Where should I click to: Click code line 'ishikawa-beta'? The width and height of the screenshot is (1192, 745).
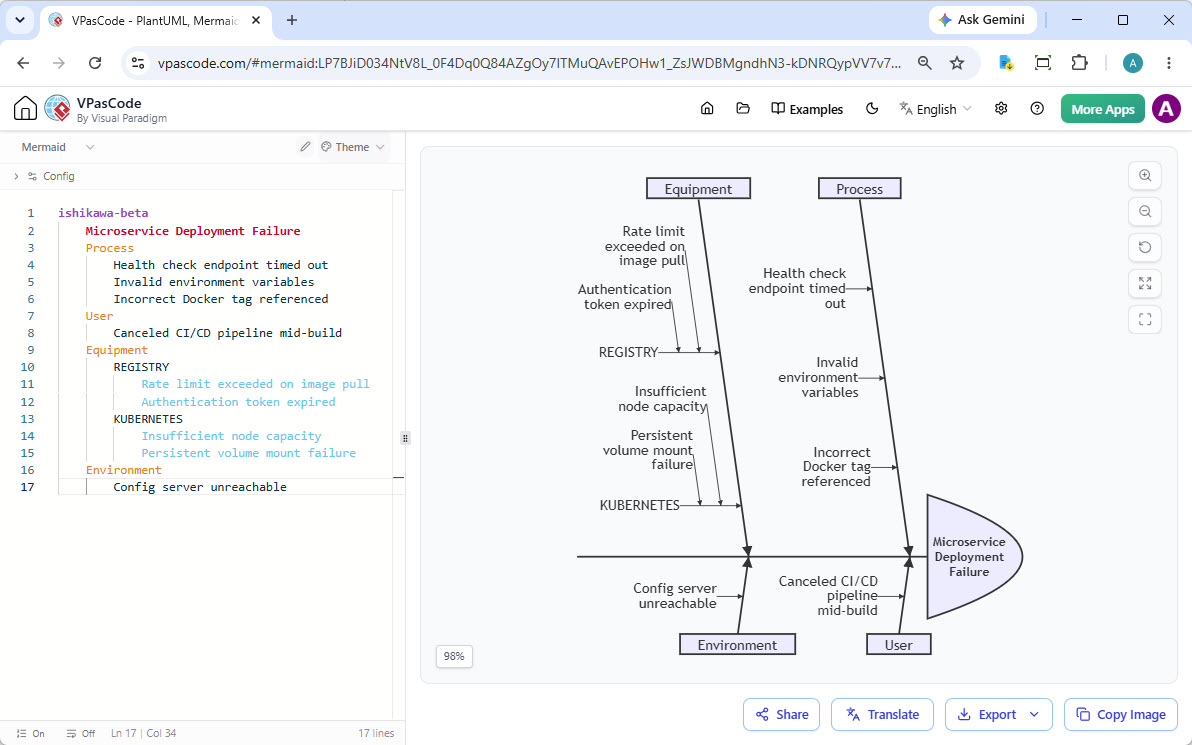click(x=103, y=213)
